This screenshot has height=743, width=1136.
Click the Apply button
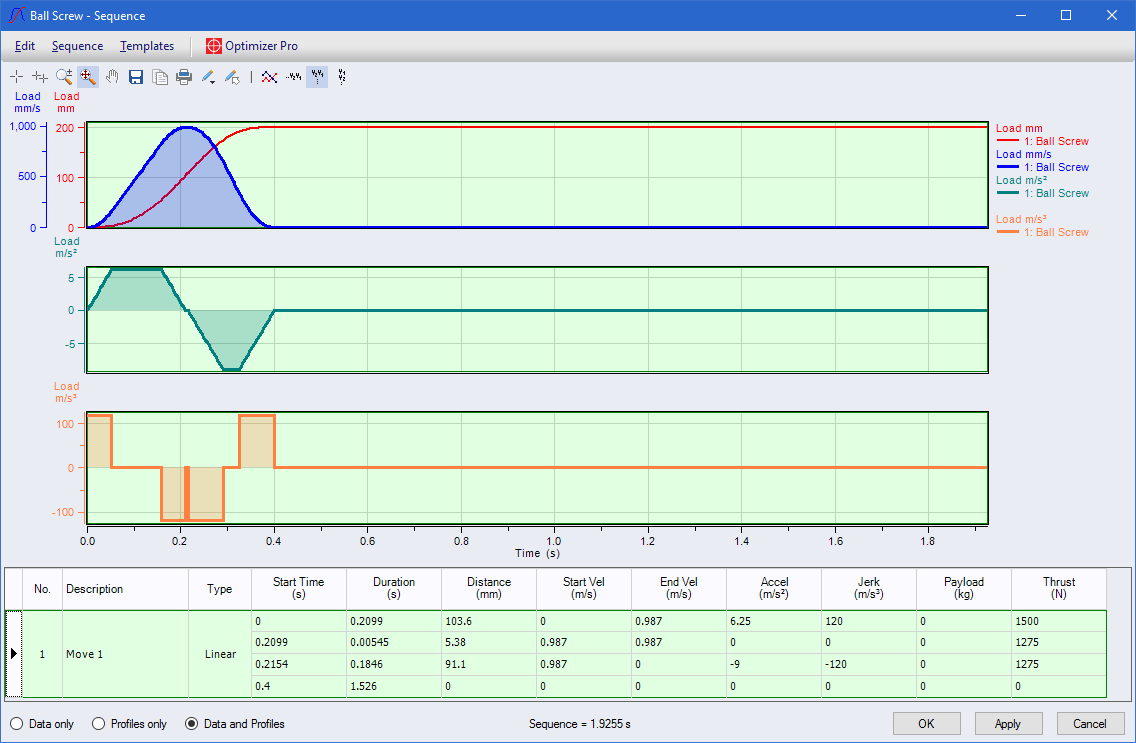click(1009, 723)
